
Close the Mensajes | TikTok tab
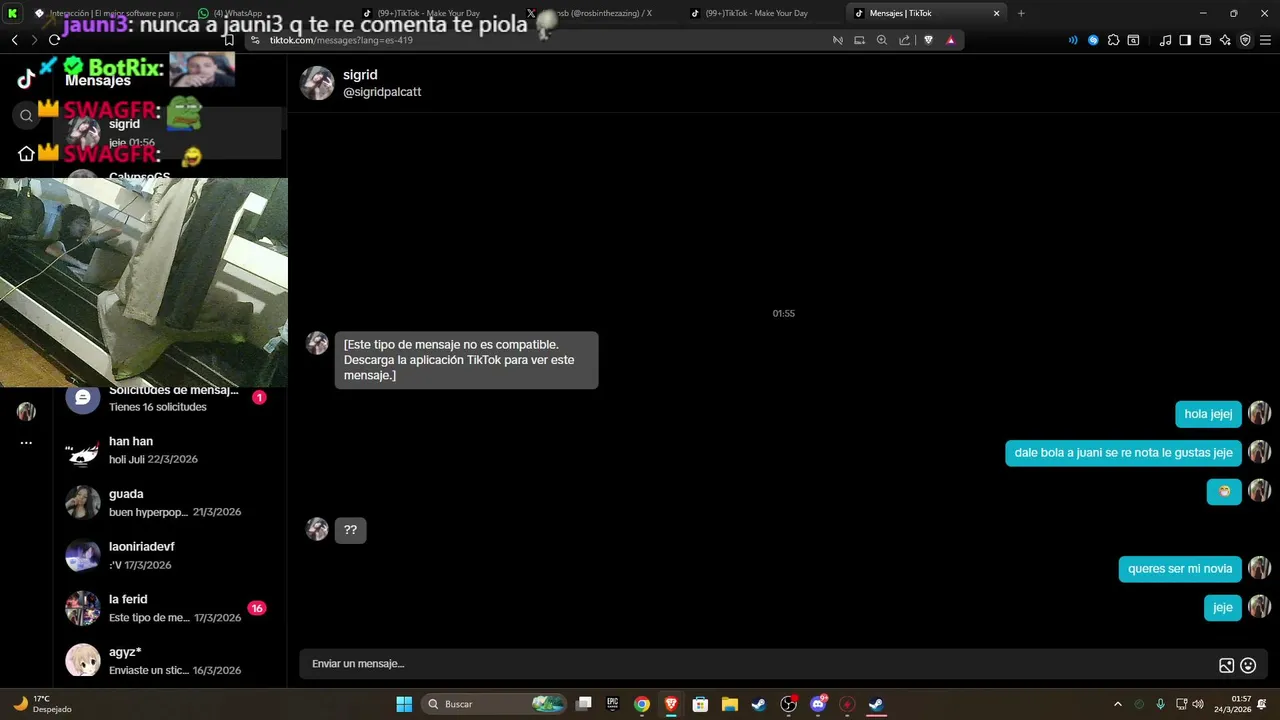tap(996, 13)
